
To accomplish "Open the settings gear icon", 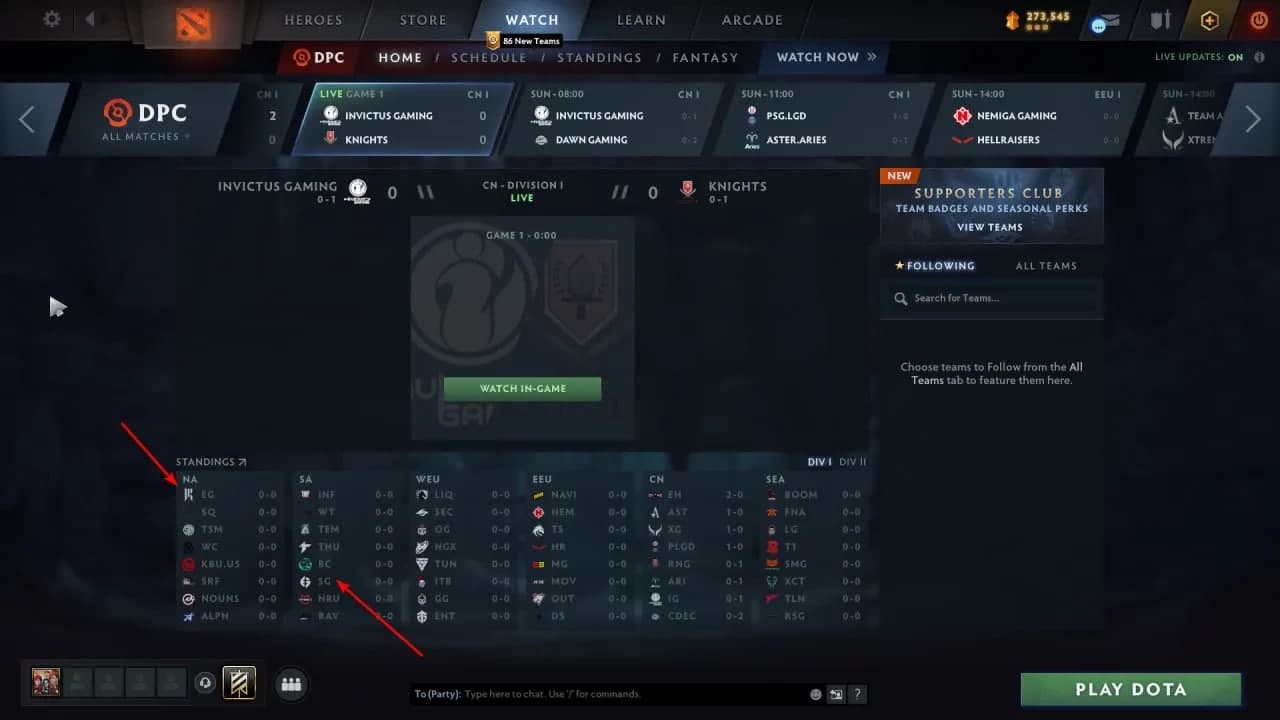I will pos(51,20).
